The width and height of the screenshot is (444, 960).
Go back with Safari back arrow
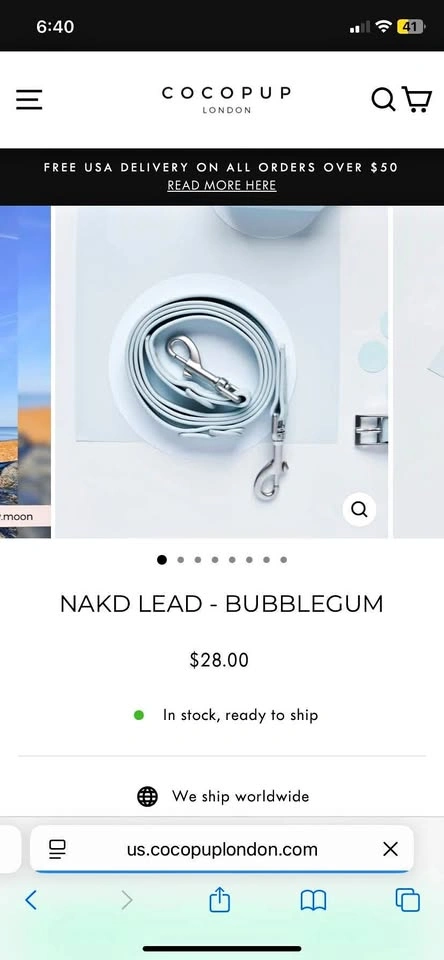point(31,900)
